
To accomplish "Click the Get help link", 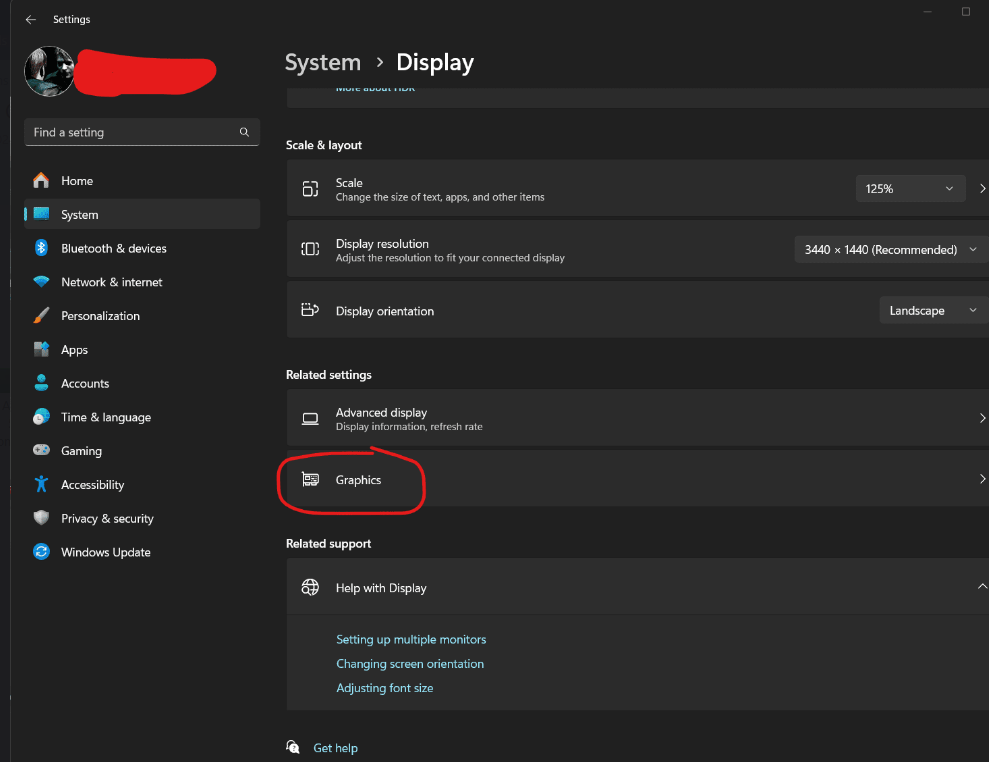I will [335, 748].
